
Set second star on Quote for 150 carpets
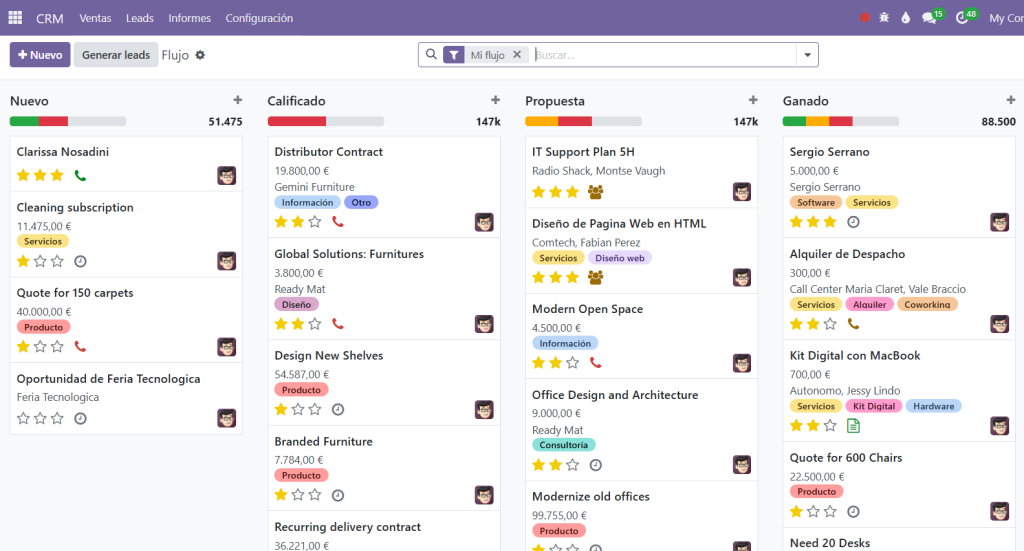(40, 347)
